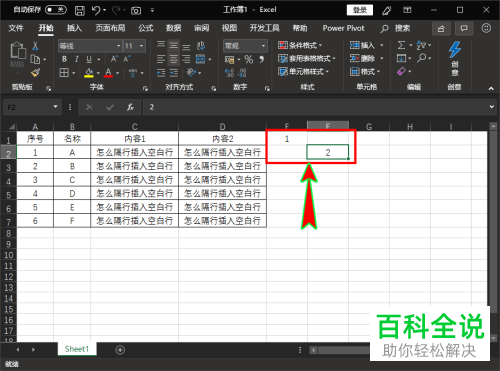Click the New Sheet plus button
The height and width of the screenshot is (371, 500).
pos(120,350)
